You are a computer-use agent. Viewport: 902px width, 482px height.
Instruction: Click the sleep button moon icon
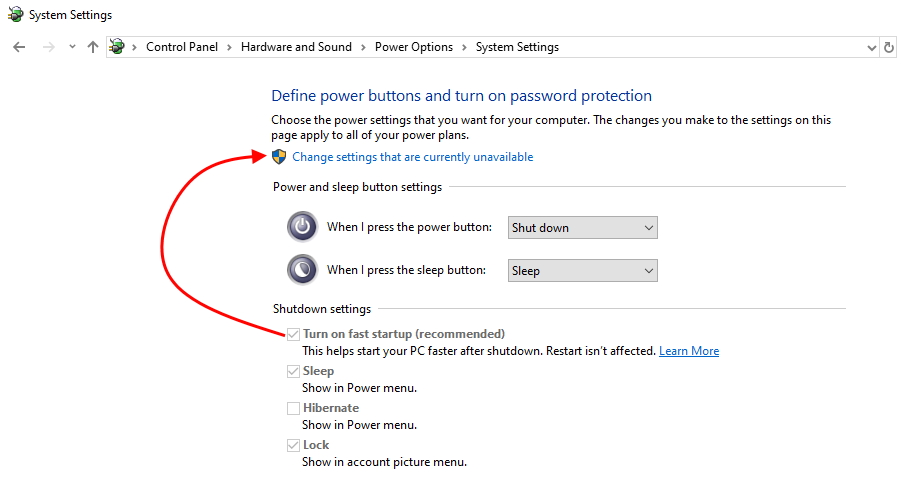point(303,269)
